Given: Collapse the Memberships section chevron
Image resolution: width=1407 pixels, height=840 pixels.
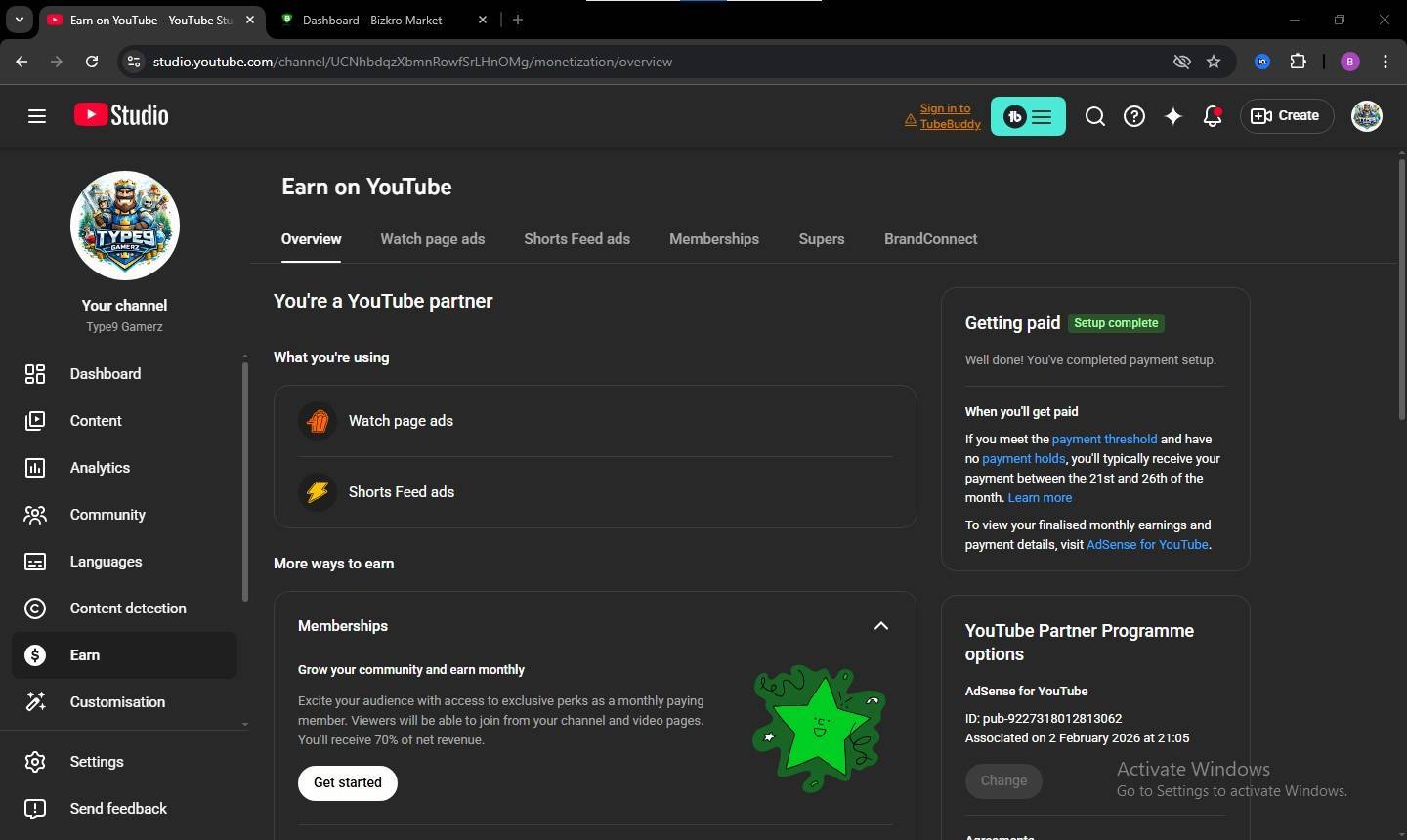Looking at the screenshot, I should coord(880,626).
